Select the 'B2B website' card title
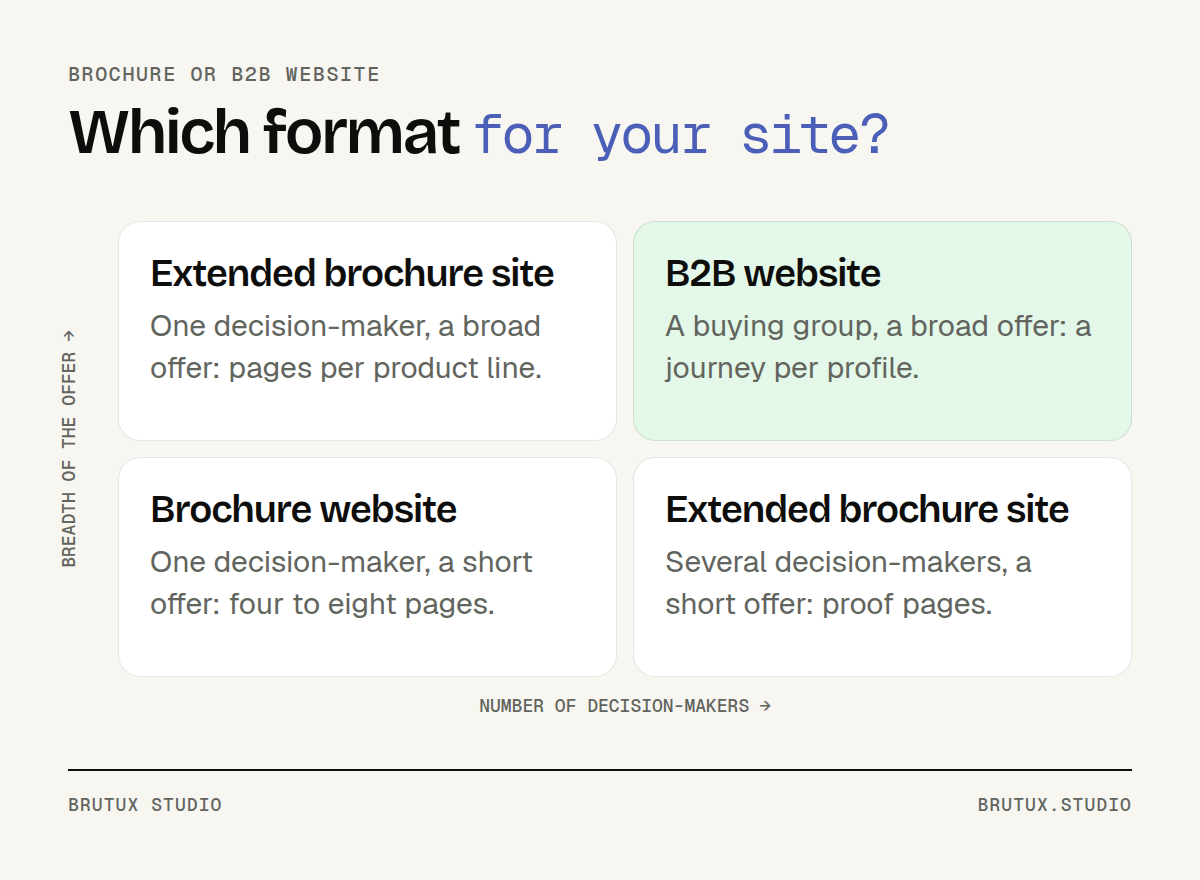 click(x=773, y=273)
